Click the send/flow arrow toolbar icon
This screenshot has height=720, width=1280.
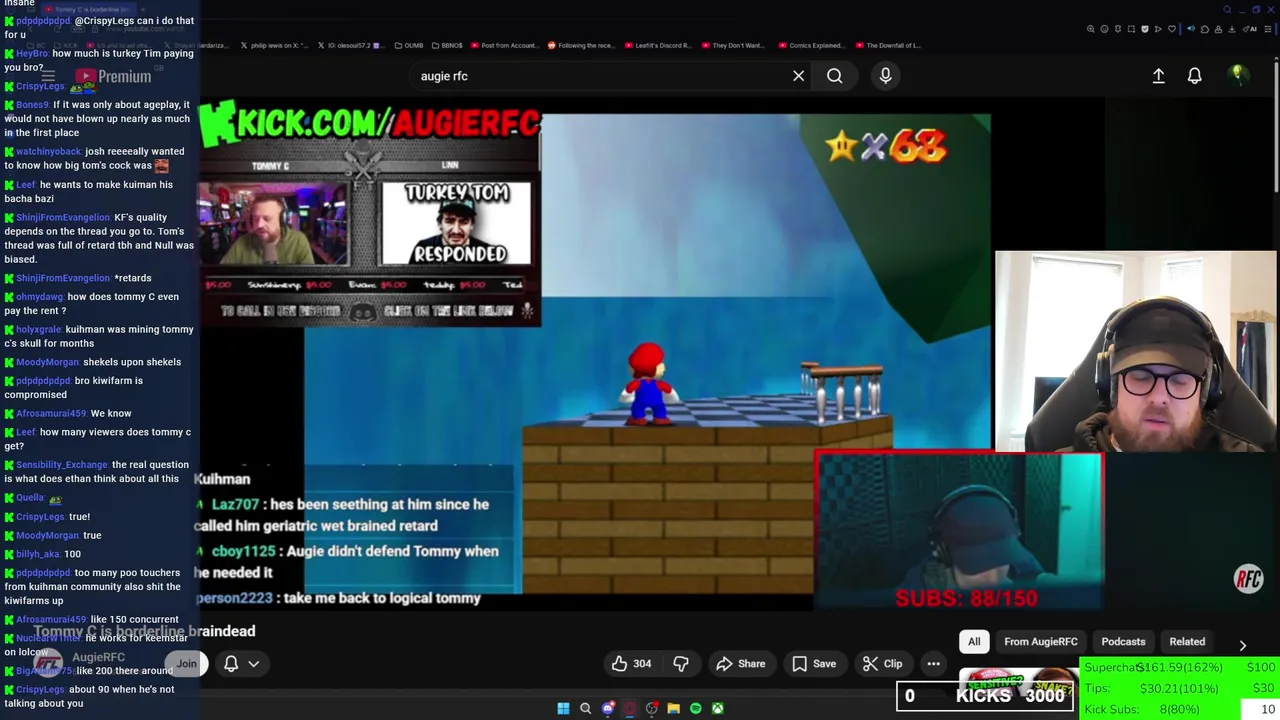pyautogui.click(x=1158, y=29)
